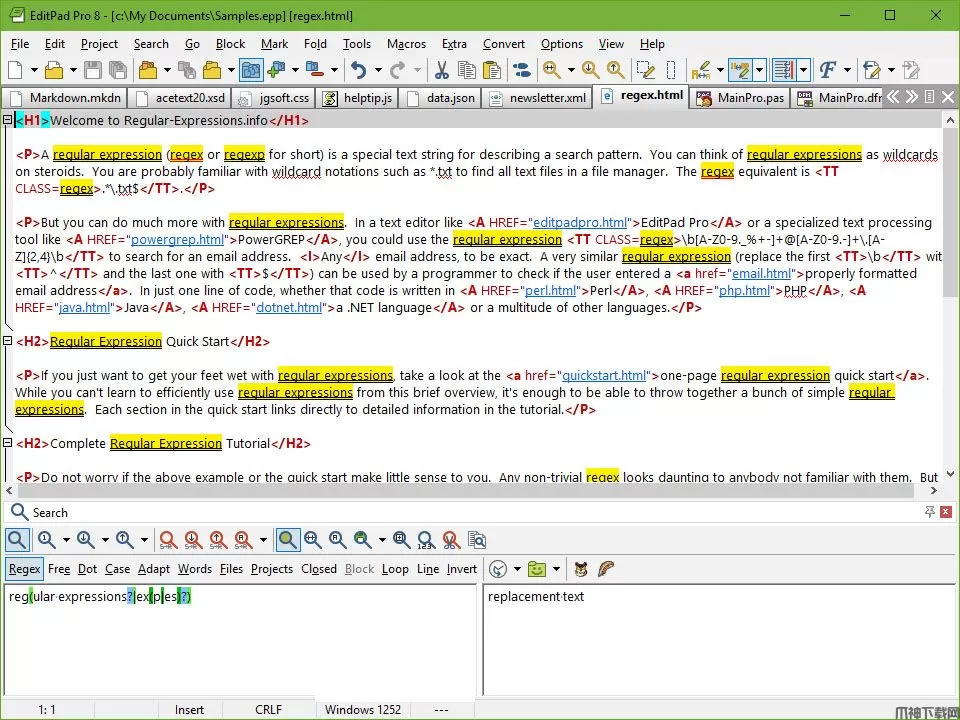
Task: Open the Convert menu
Action: coord(503,44)
